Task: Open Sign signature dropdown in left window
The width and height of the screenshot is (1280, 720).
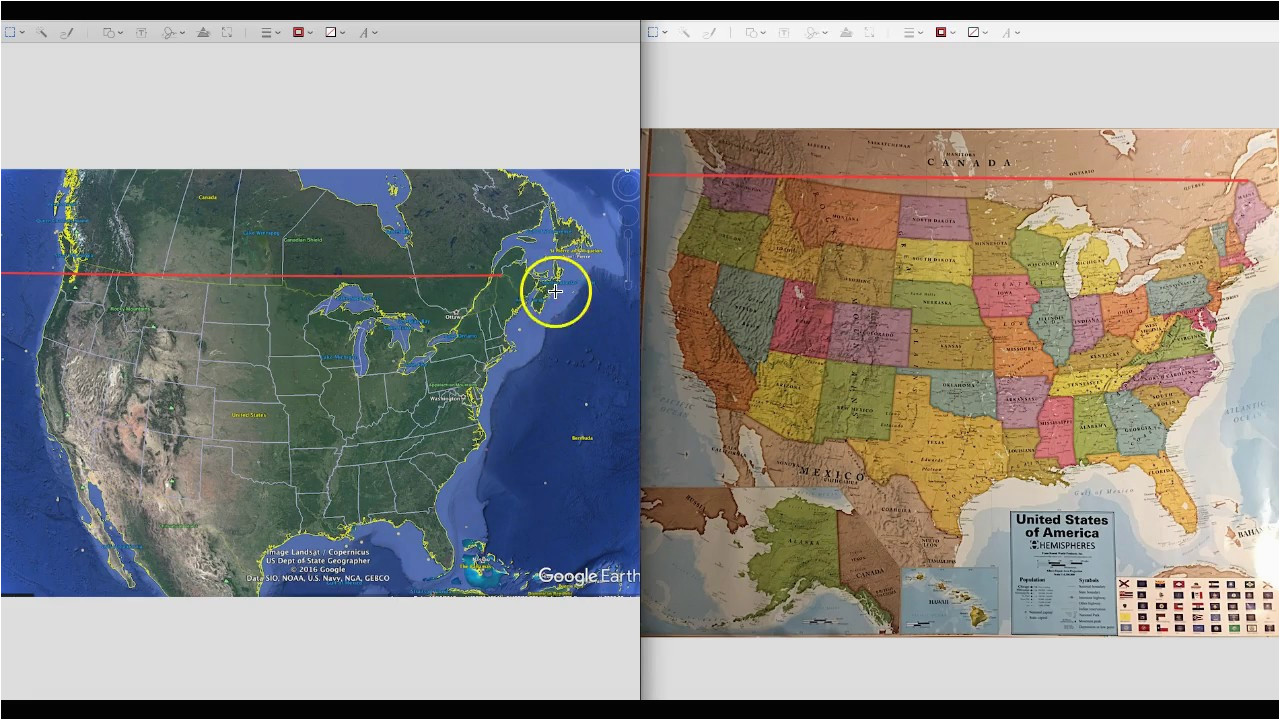Action: point(173,32)
